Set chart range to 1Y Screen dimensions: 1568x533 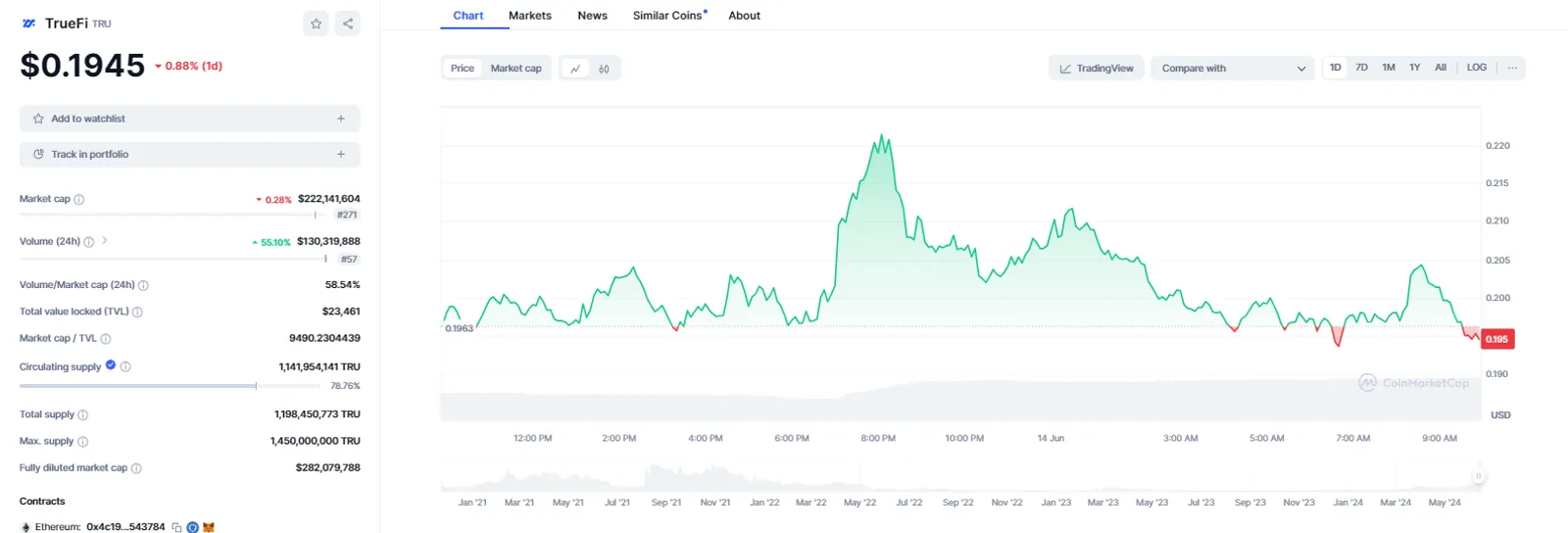coord(1414,68)
